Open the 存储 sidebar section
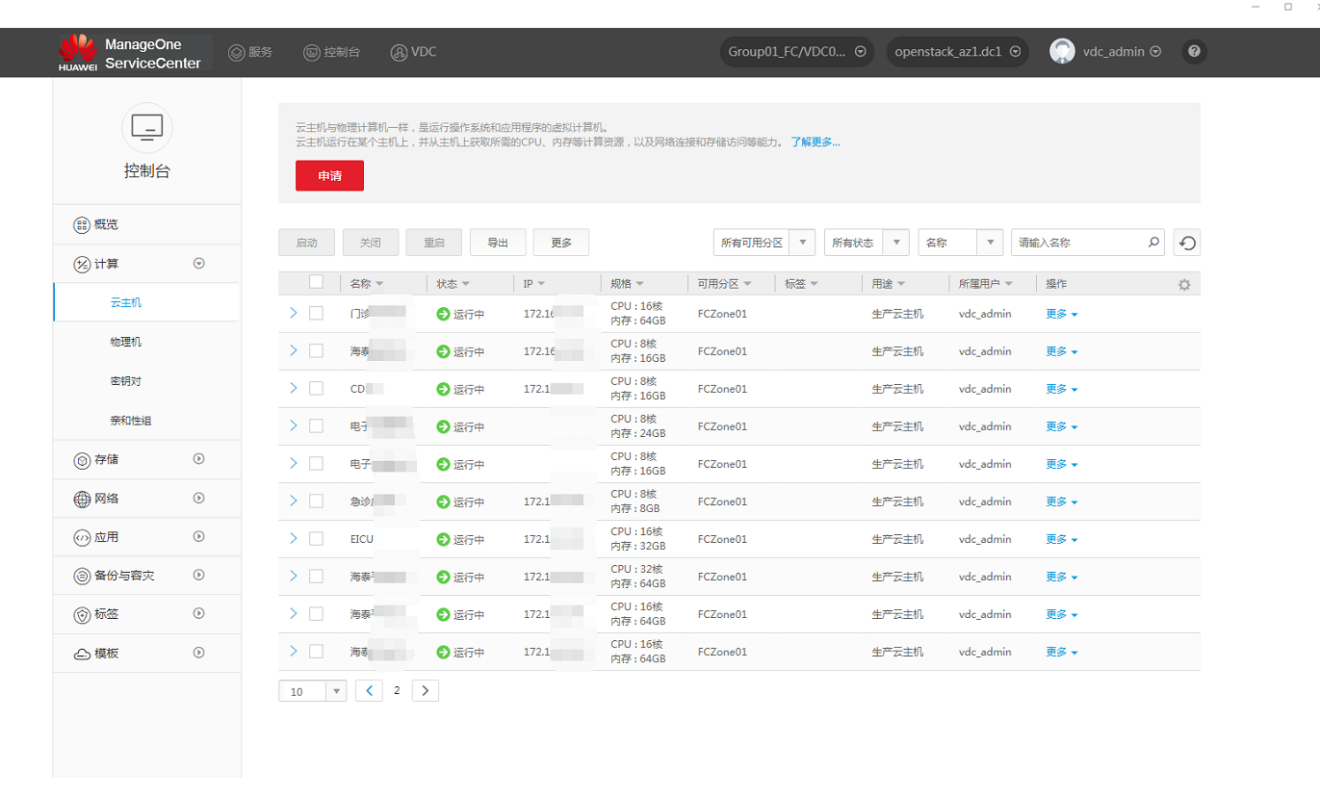 [147, 460]
